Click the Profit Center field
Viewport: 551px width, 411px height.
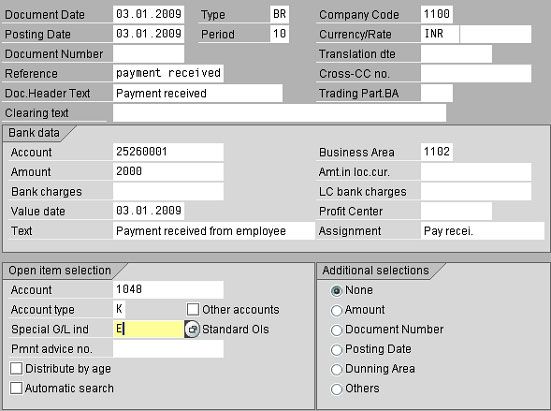pos(456,211)
